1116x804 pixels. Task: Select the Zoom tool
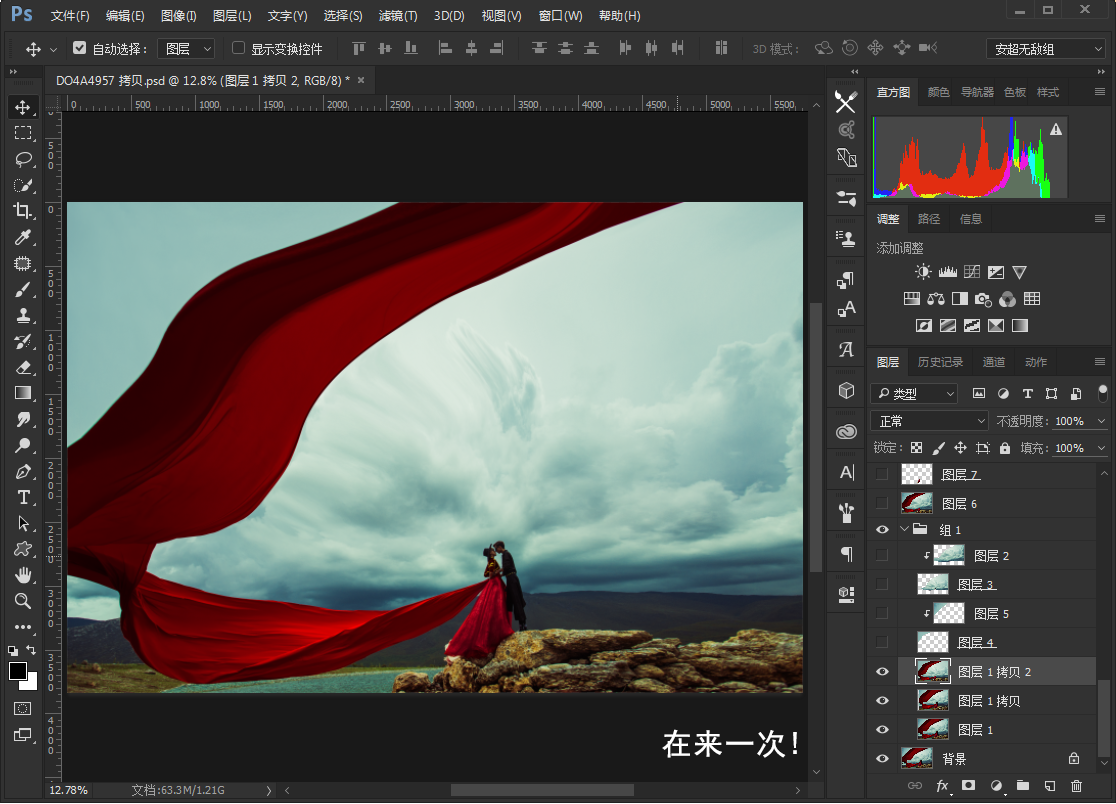coord(23,601)
